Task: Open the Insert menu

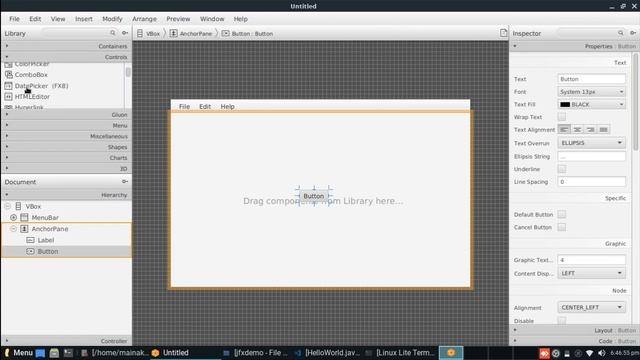Action: (84, 19)
